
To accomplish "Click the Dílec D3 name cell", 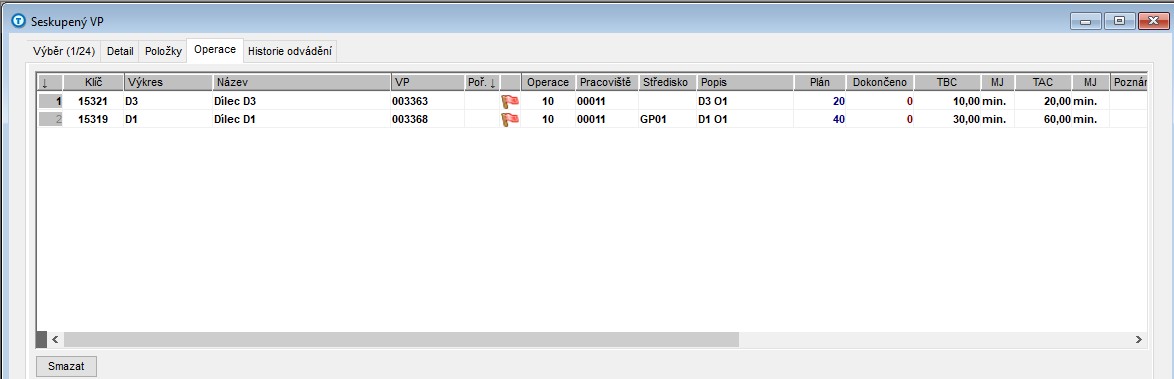I will [x=302, y=100].
